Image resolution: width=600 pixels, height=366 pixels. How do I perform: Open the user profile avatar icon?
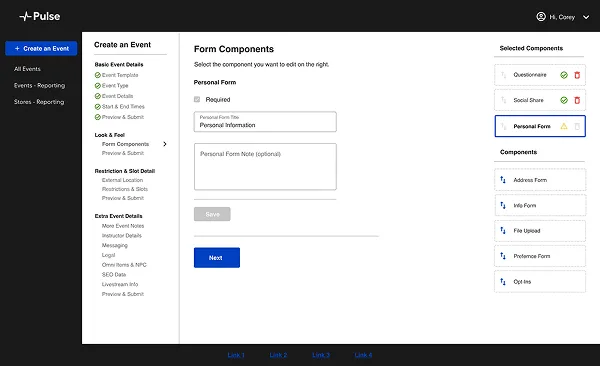pos(541,17)
